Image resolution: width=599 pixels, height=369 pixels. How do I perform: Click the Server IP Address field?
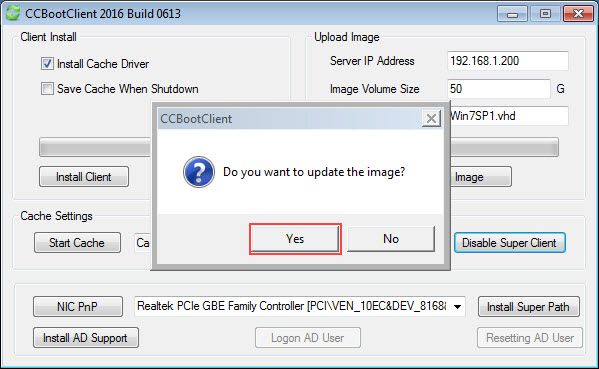pos(508,61)
